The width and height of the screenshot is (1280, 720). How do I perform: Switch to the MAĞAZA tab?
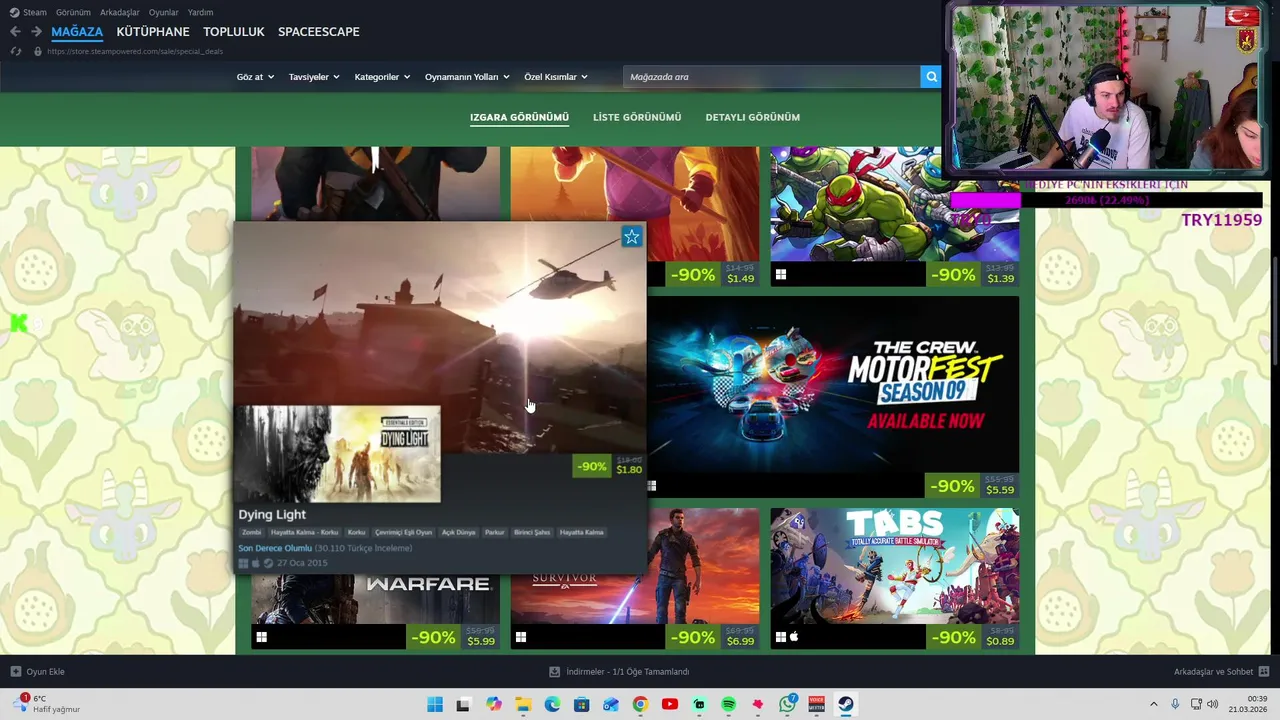pos(77,32)
